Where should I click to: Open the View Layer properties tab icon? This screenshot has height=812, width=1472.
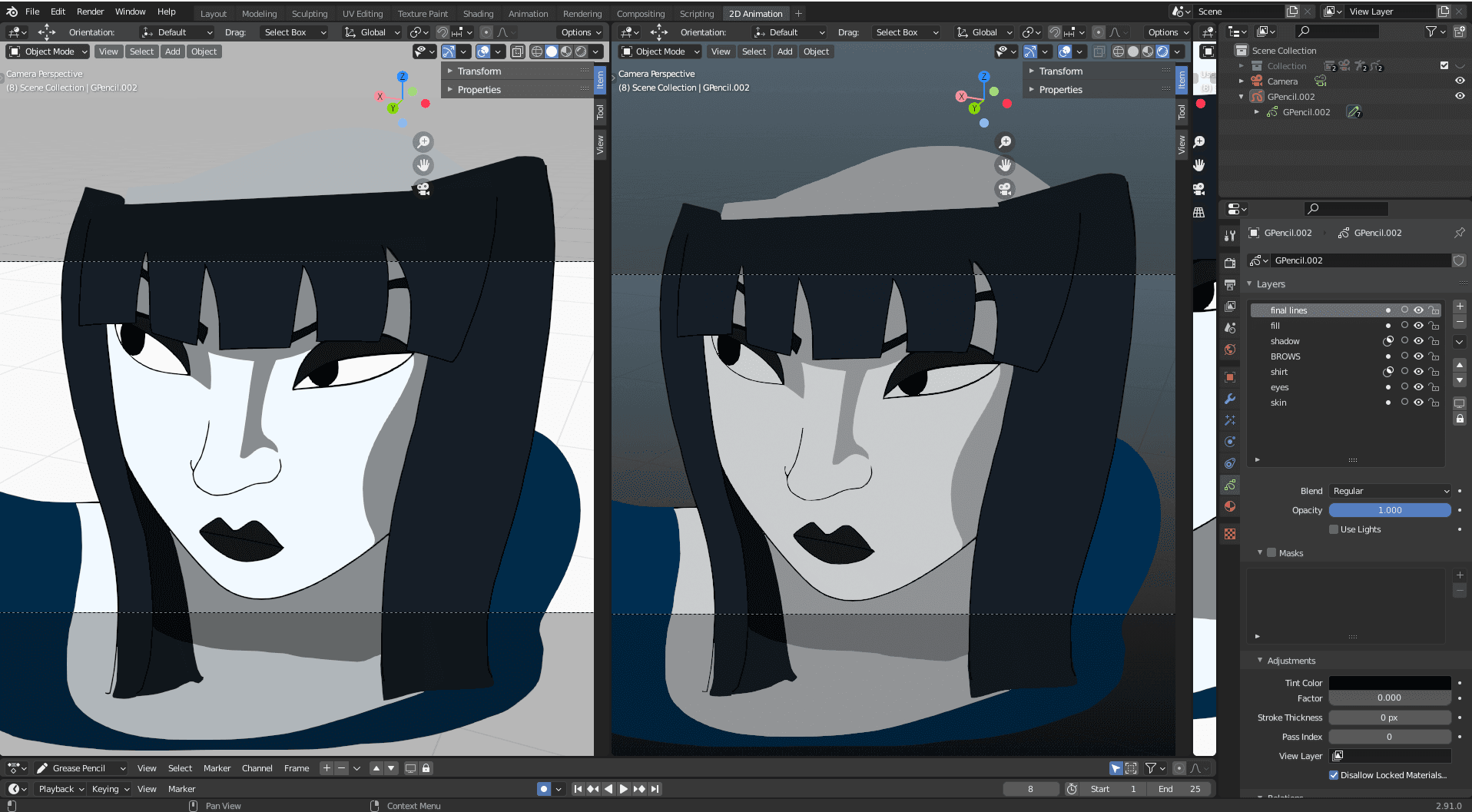pyautogui.click(x=1230, y=306)
